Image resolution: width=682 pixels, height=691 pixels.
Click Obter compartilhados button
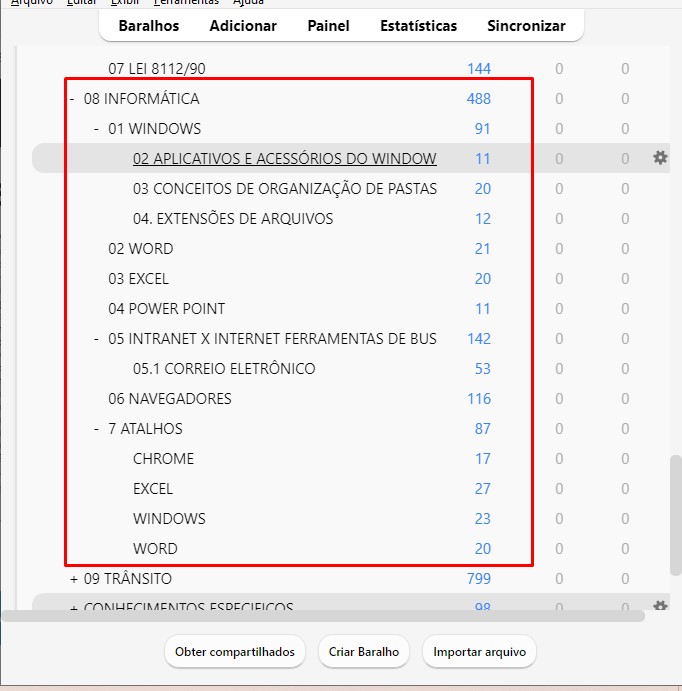pyautogui.click(x=235, y=651)
